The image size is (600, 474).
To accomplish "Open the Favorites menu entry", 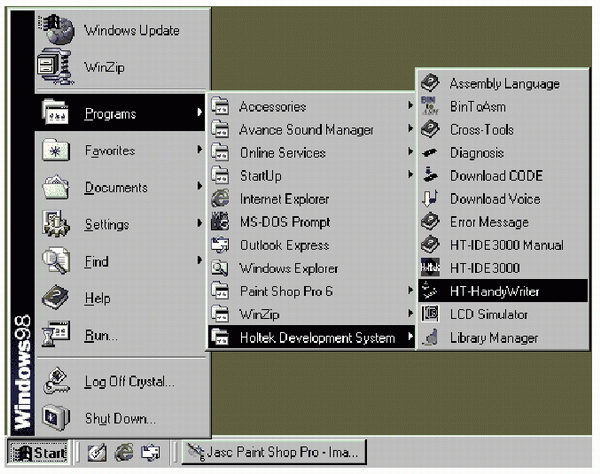I will click(x=120, y=150).
